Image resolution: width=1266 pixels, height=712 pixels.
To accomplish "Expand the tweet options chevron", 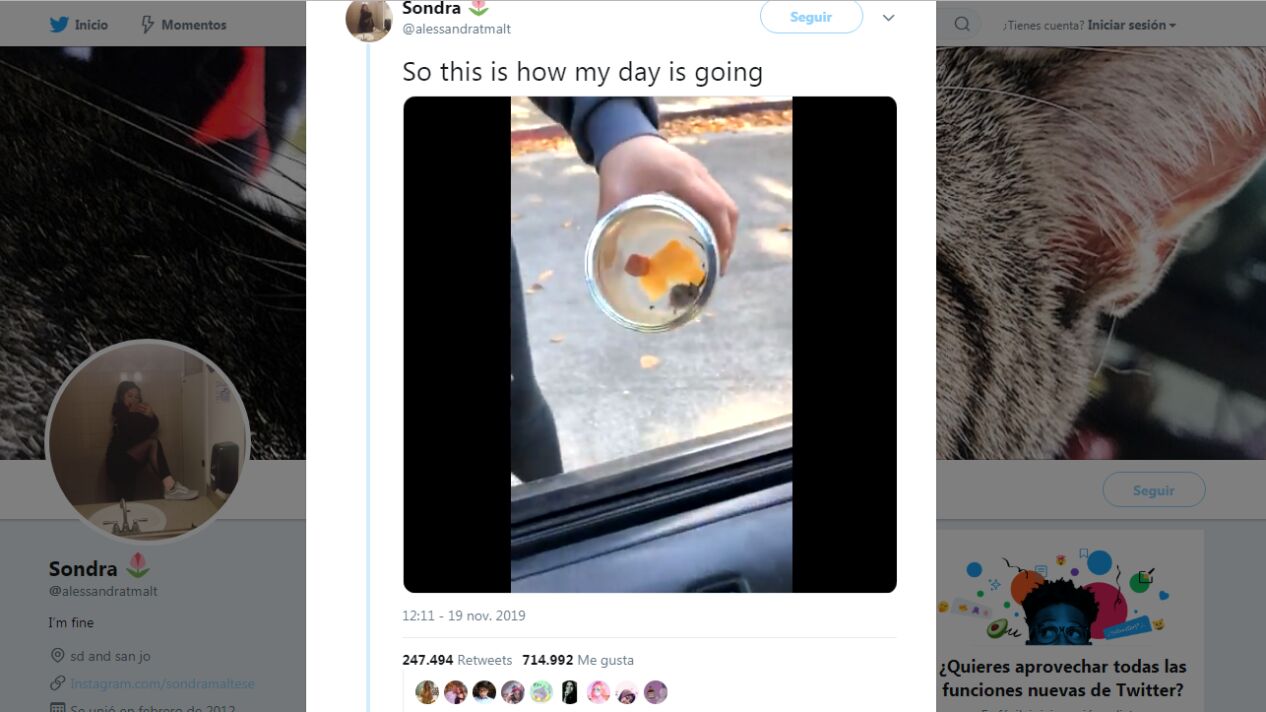I will (x=888, y=18).
